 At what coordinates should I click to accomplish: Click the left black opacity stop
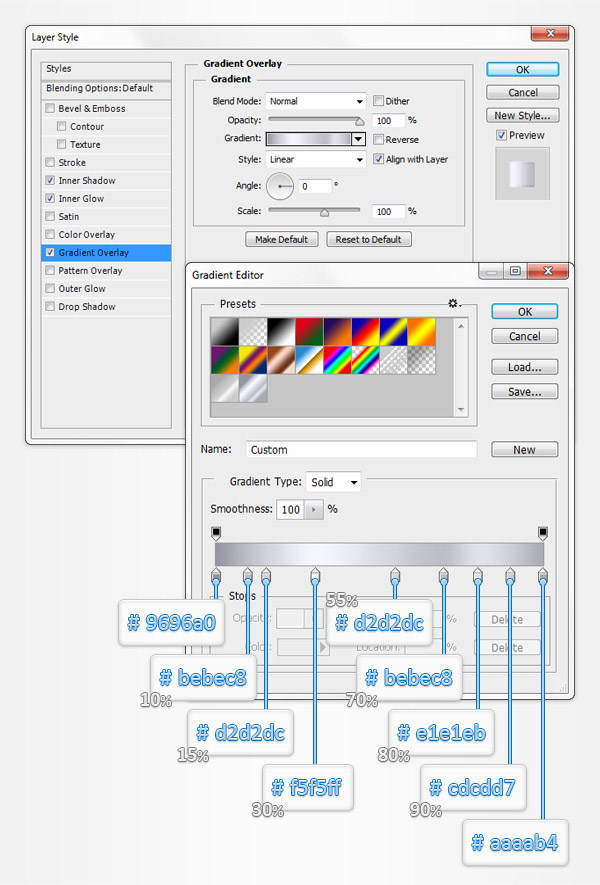[x=216, y=533]
